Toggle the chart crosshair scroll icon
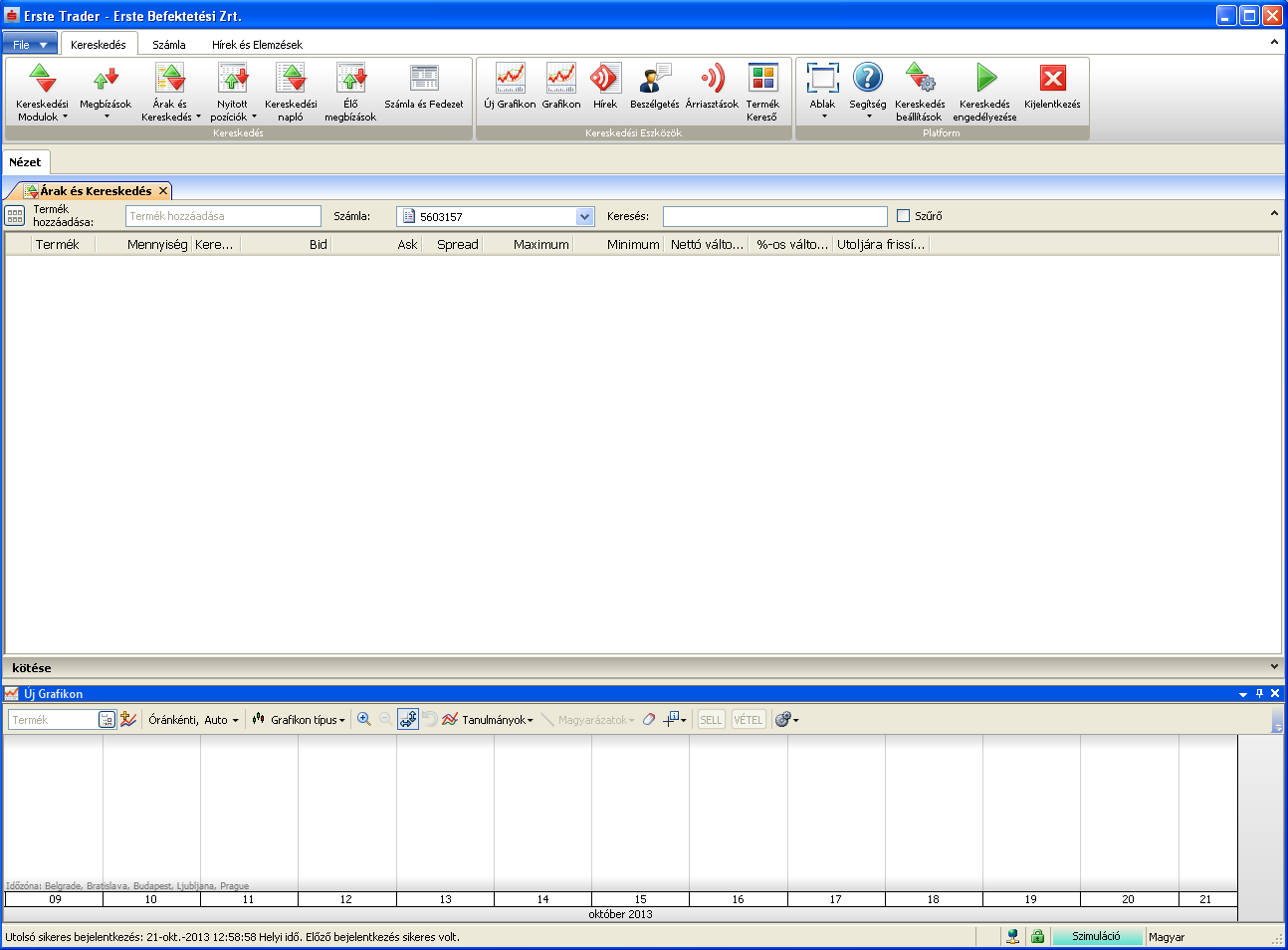Image resolution: width=1288 pixels, height=950 pixels. click(x=408, y=719)
